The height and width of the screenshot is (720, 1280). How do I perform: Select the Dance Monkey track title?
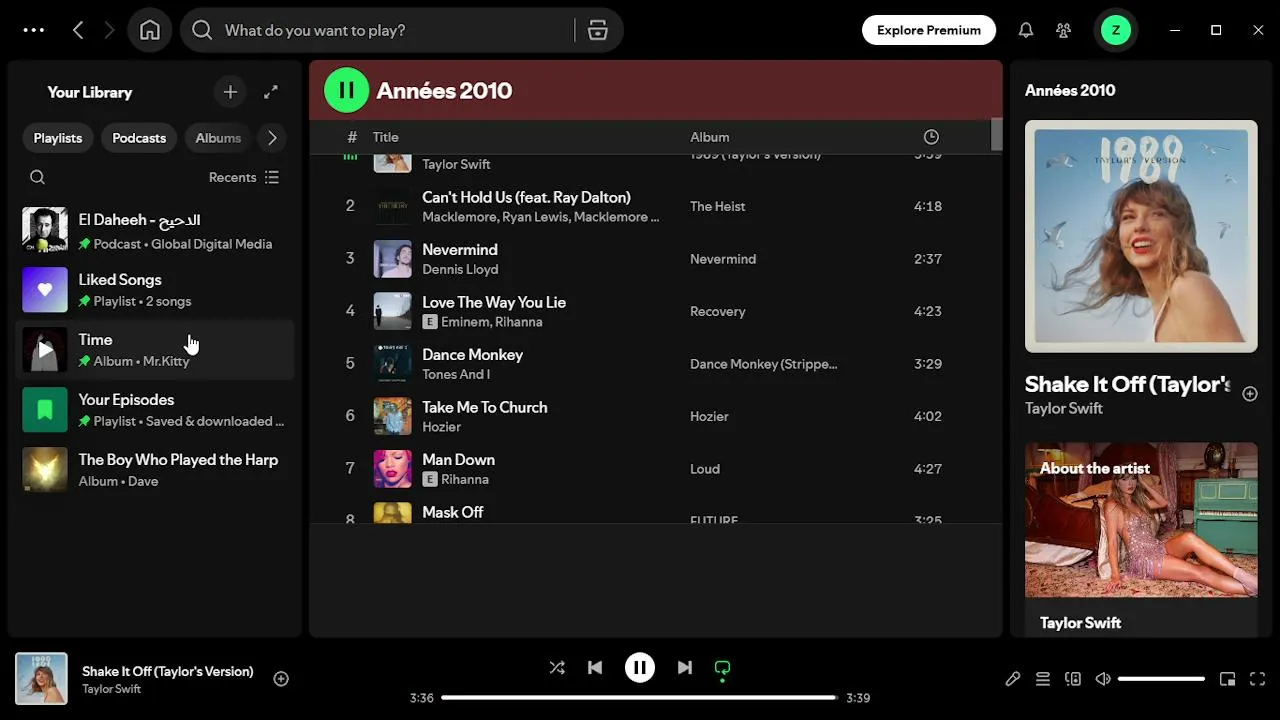pyautogui.click(x=472, y=355)
